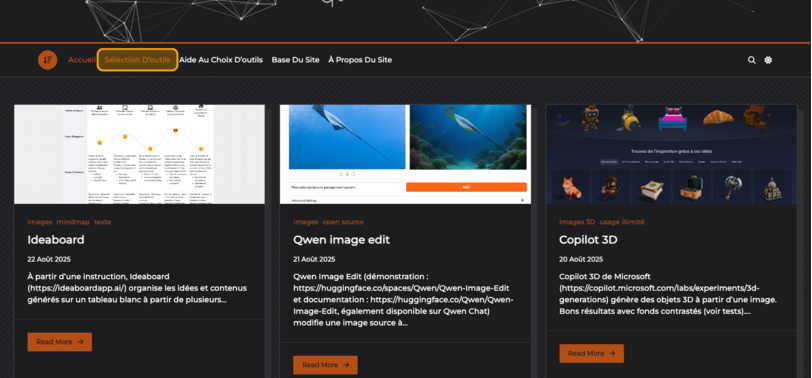Filter by the mindmap tag

[x=73, y=222]
